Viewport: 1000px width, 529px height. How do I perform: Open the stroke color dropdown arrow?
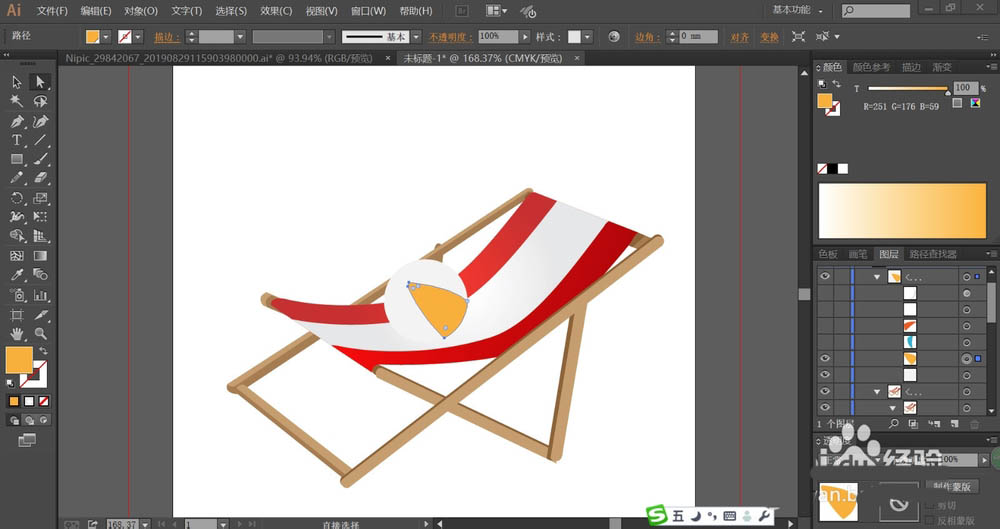pyautogui.click(x=138, y=37)
